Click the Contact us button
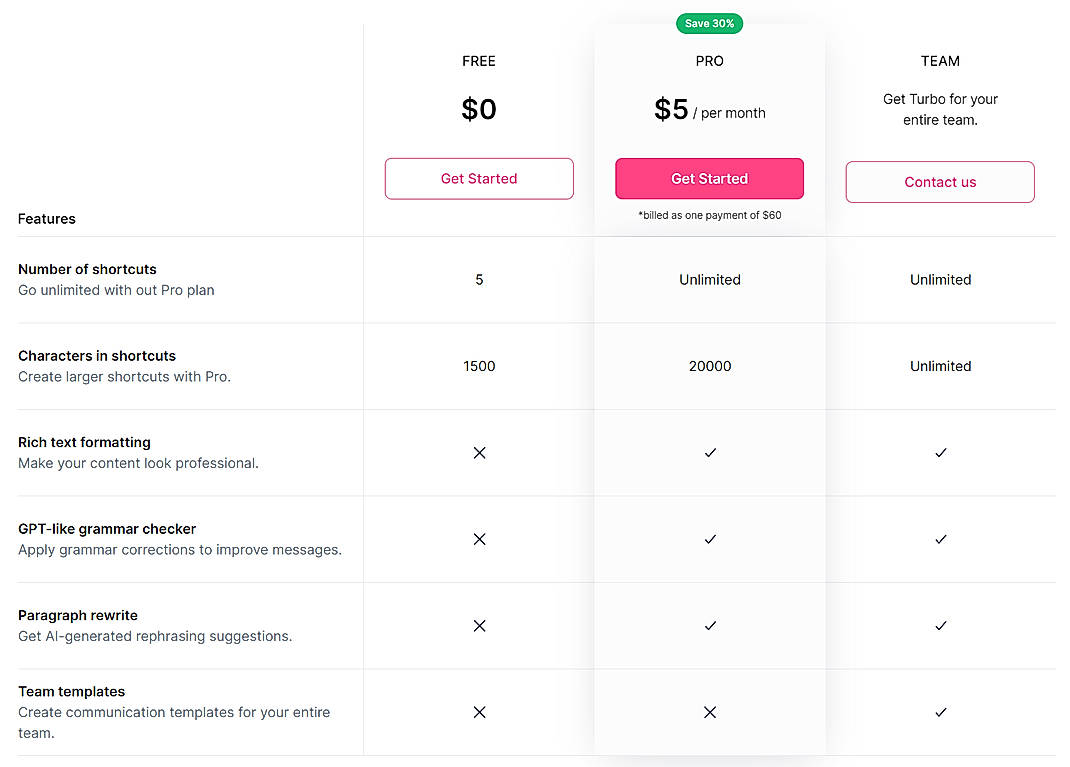 pyautogui.click(x=940, y=182)
